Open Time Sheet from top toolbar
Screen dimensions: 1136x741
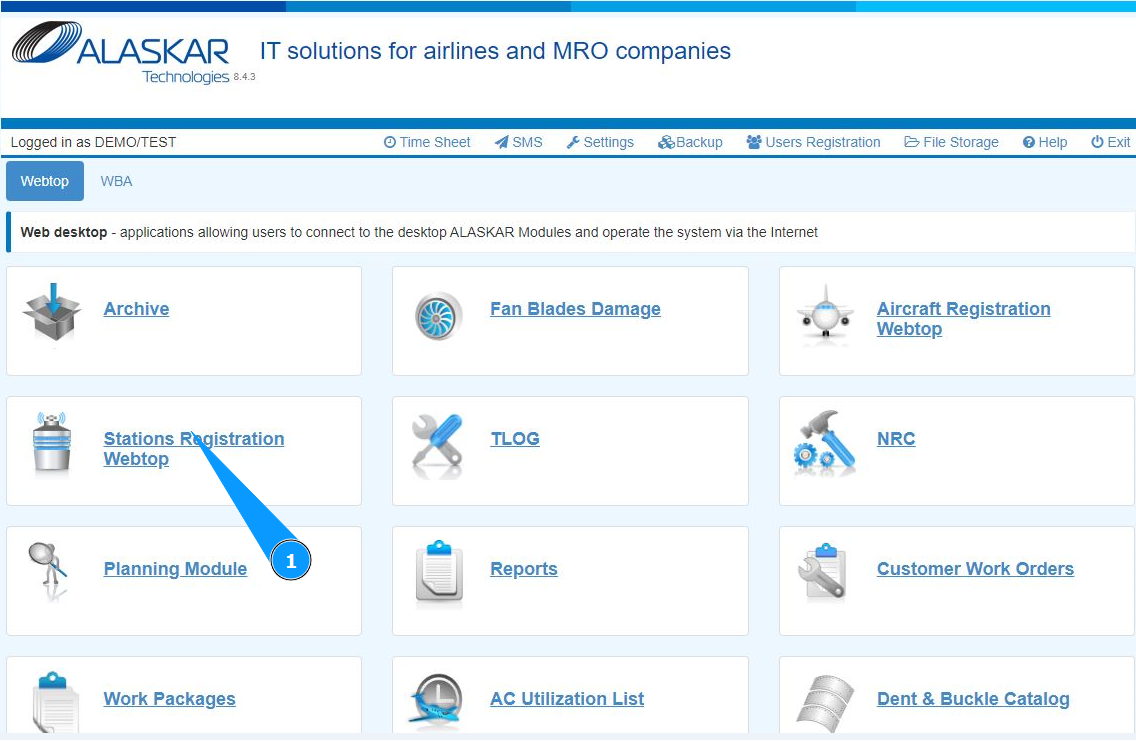(427, 142)
